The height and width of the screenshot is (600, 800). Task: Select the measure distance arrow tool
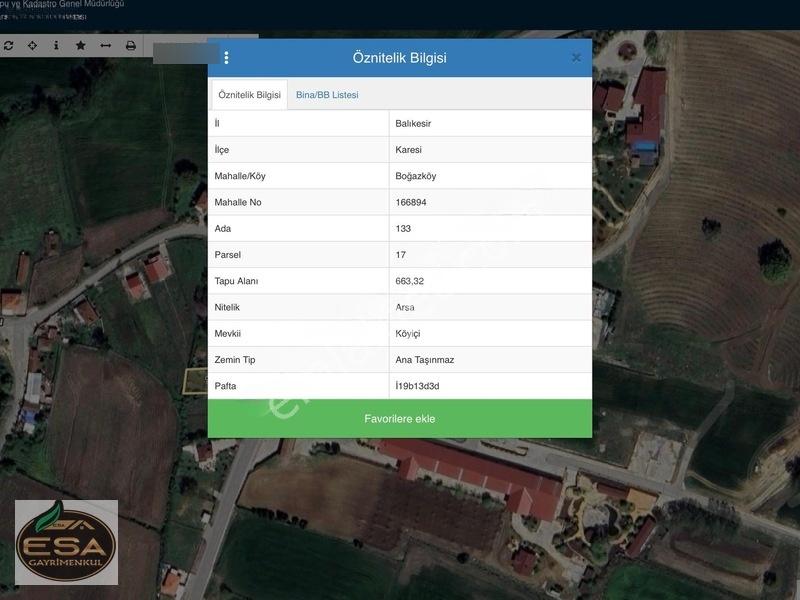click(x=106, y=46)
